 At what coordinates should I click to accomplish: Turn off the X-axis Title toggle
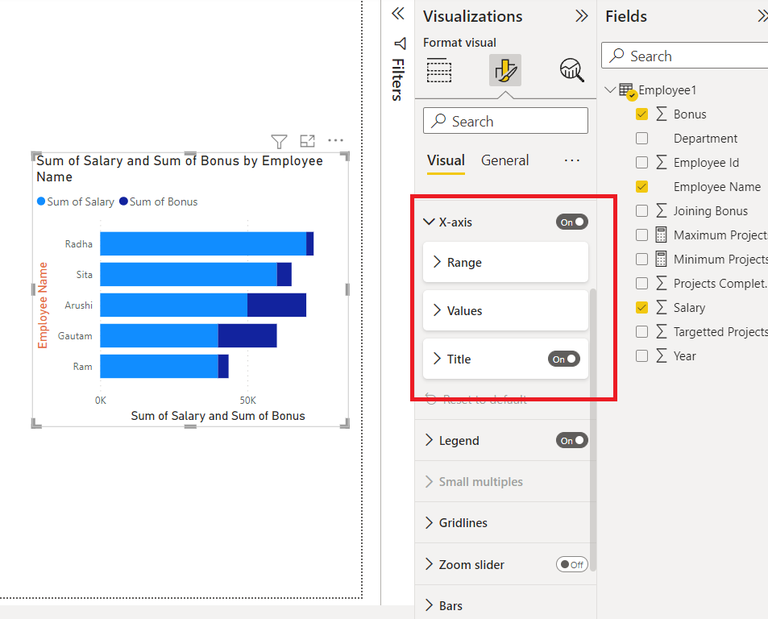564,359
